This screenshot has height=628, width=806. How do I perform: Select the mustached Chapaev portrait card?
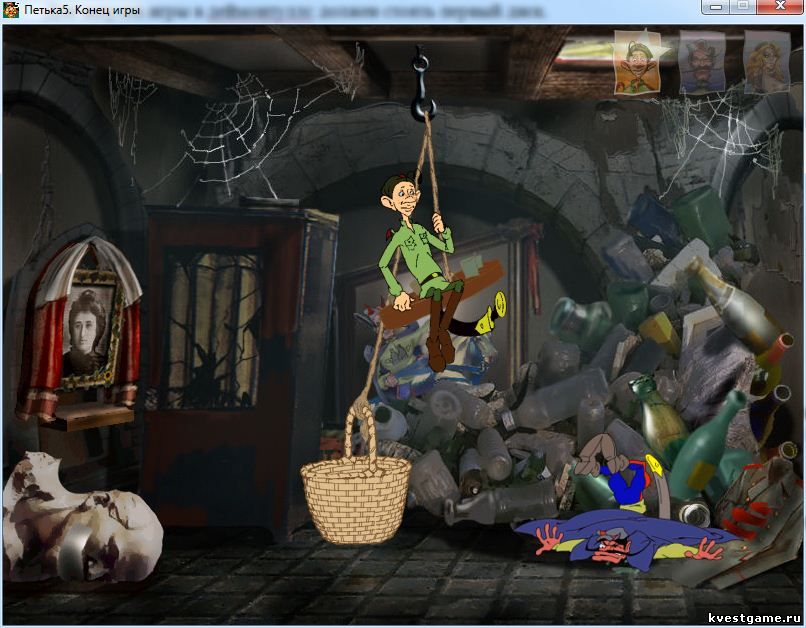point(702,61)
